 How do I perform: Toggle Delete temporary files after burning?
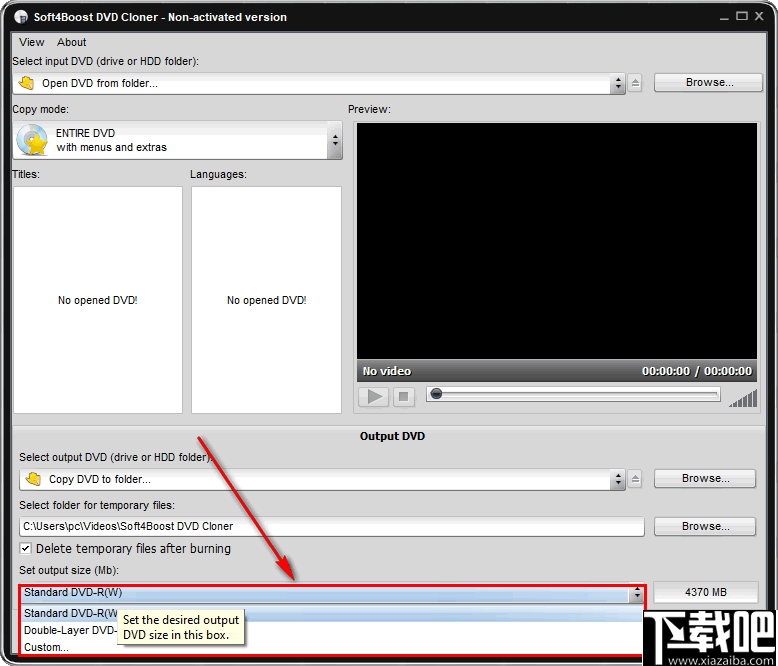pos(25,548)
